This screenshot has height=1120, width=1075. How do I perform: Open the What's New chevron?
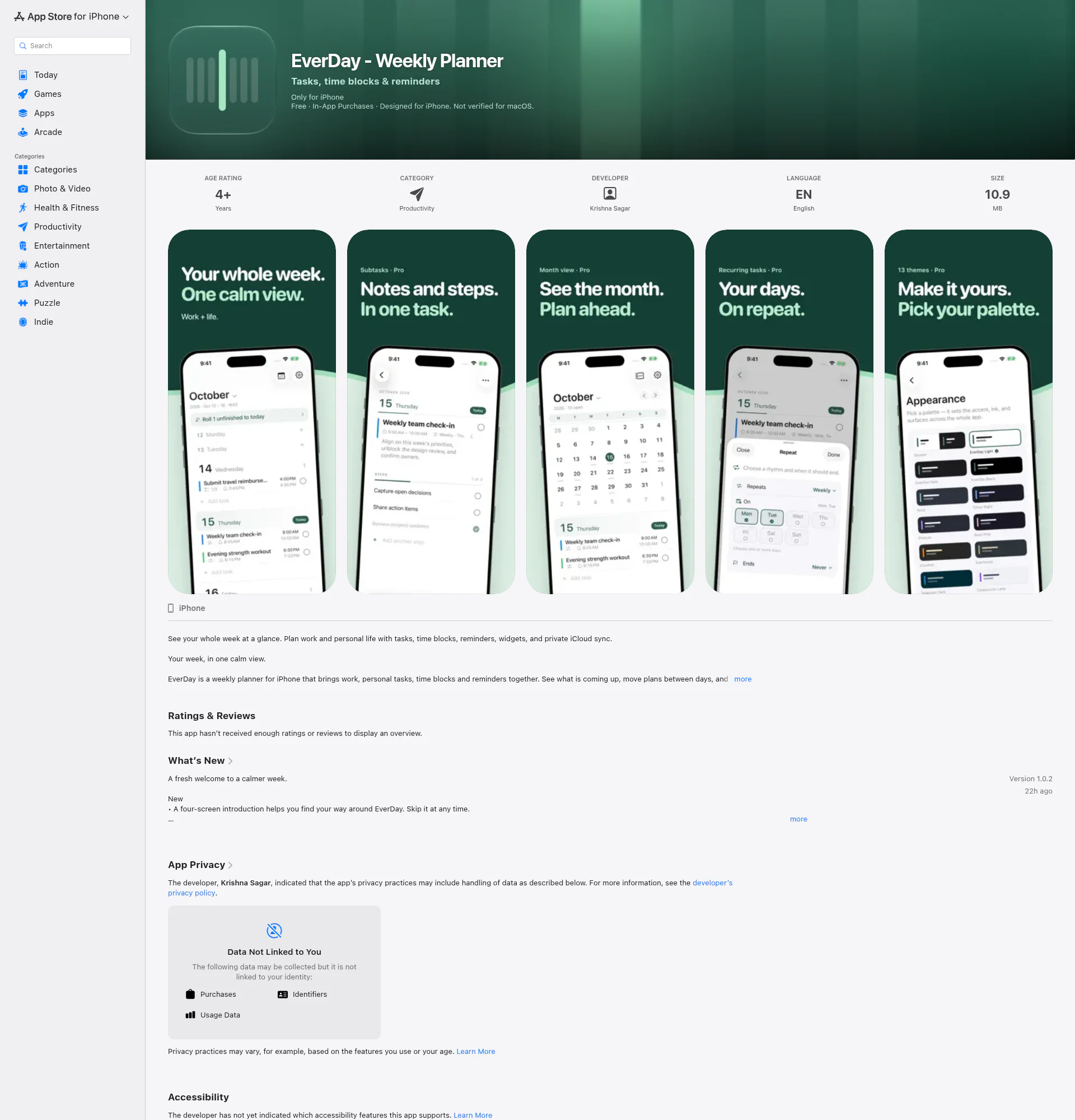(x=230, y=761)
